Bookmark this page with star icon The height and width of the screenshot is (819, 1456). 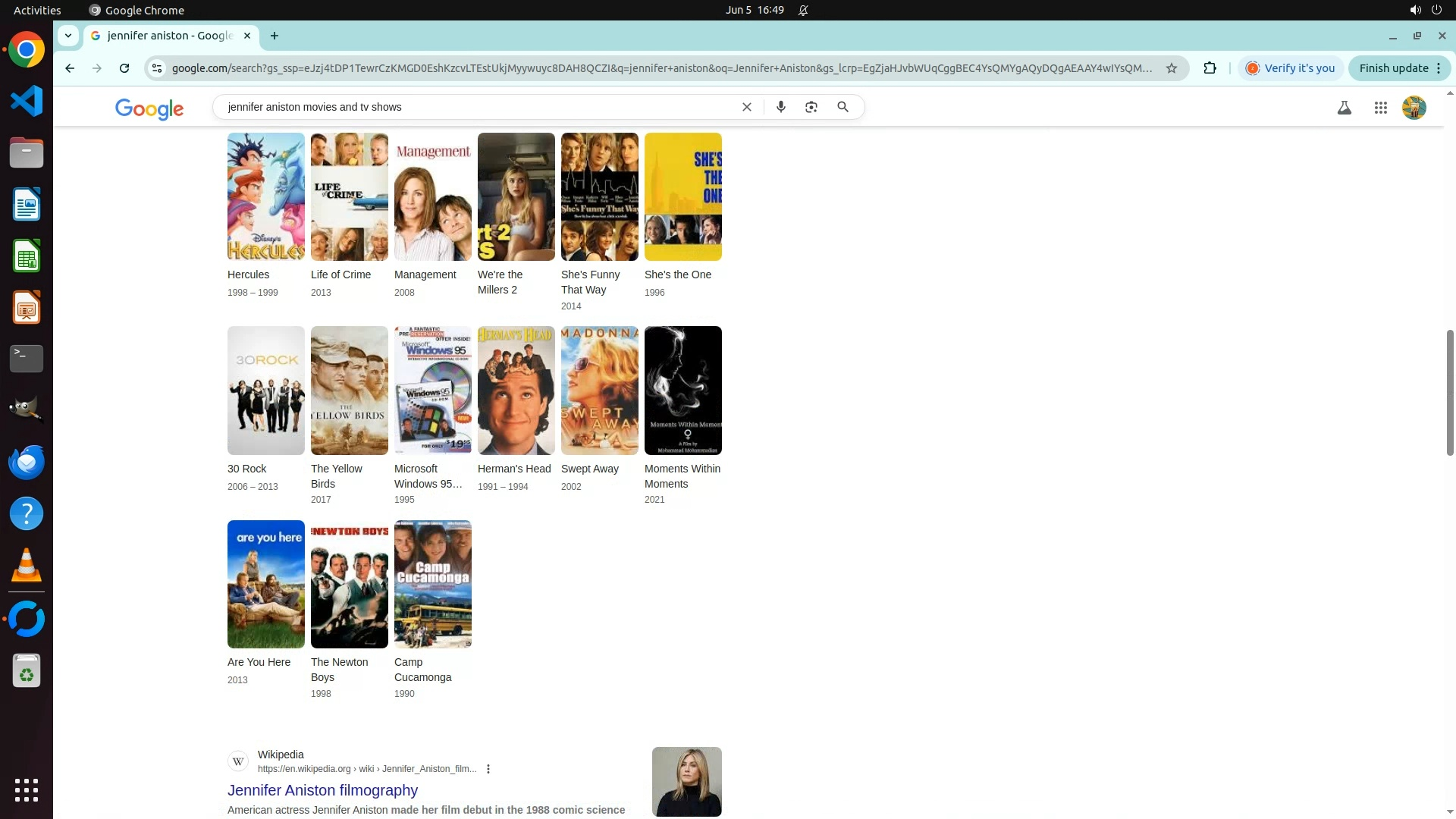(x=1172, y=68)
